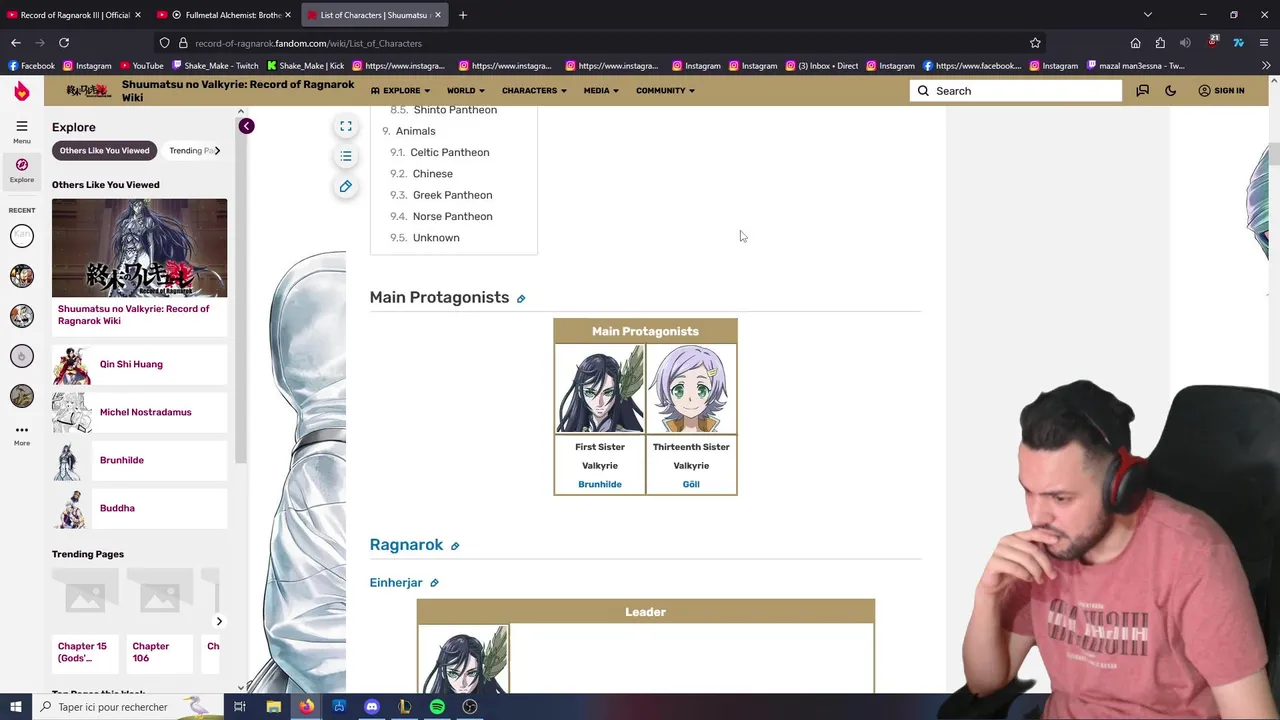The width and height of the screenshot is (1280, 720).
Task: Open the sidebar Menu hamburger icon
Action: [x=21, y=126]
